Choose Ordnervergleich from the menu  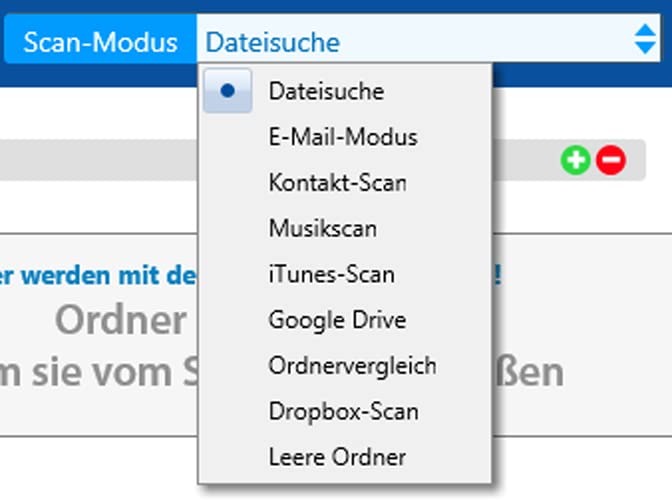tap(352, 366)
